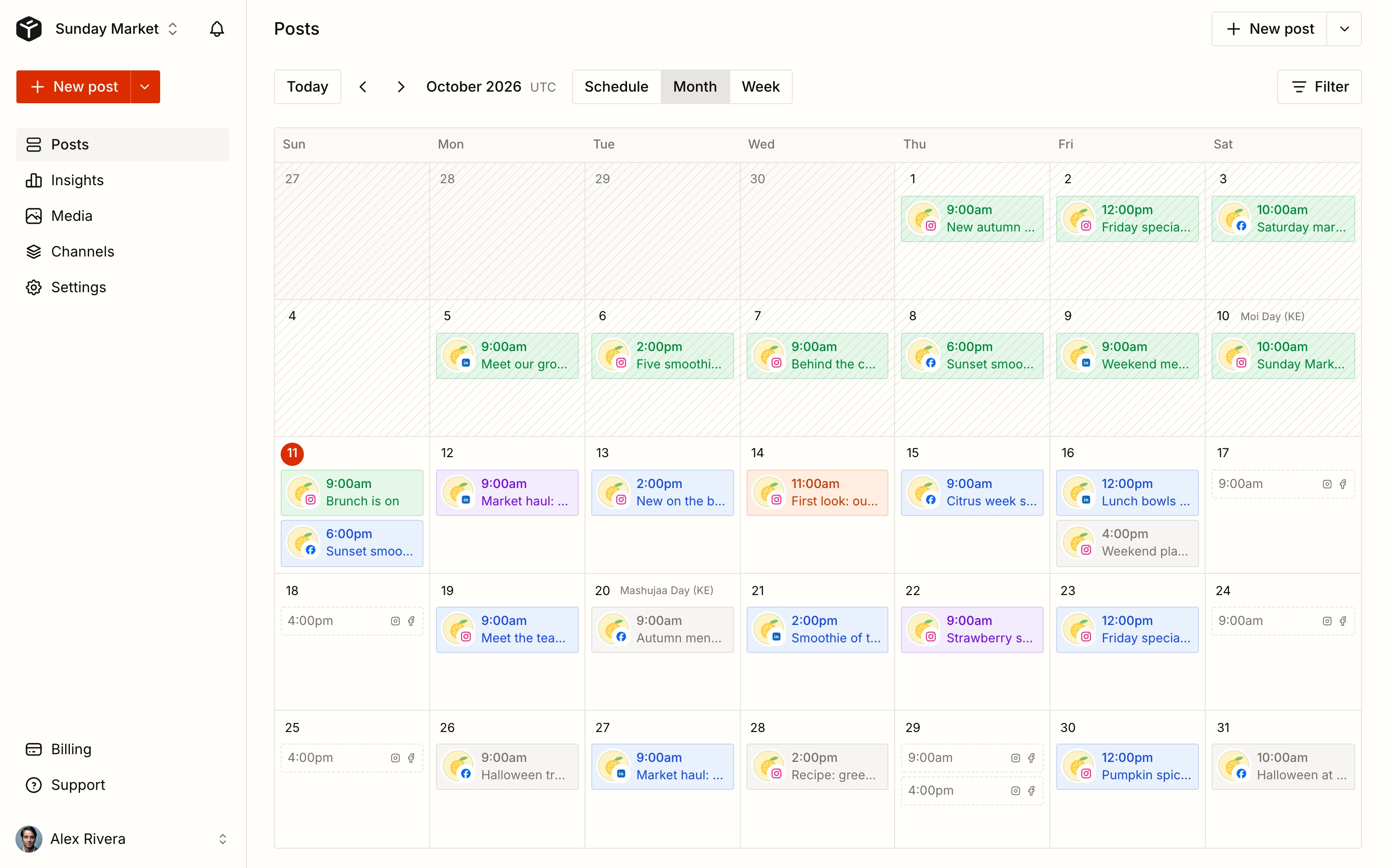Open Pumpkin spic... post on Oct 30
This screenshot has height=868, width=1389.
[1127, 767]
